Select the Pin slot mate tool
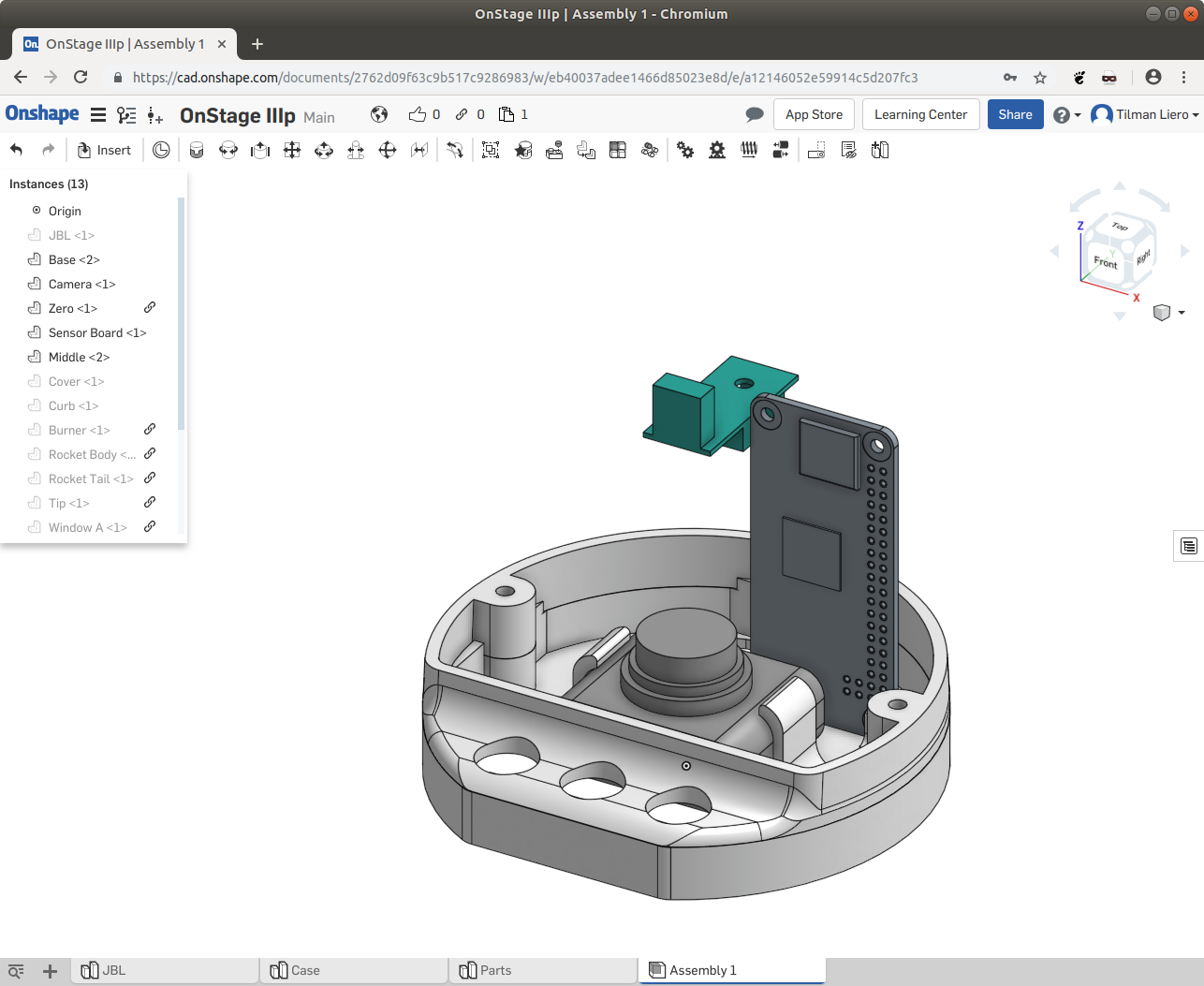This screenshot has width=1204, height=986. coord(356,150)
